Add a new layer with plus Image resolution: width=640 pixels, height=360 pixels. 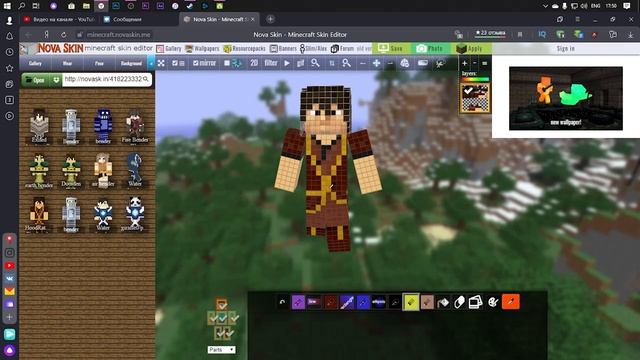click(464, 63)
